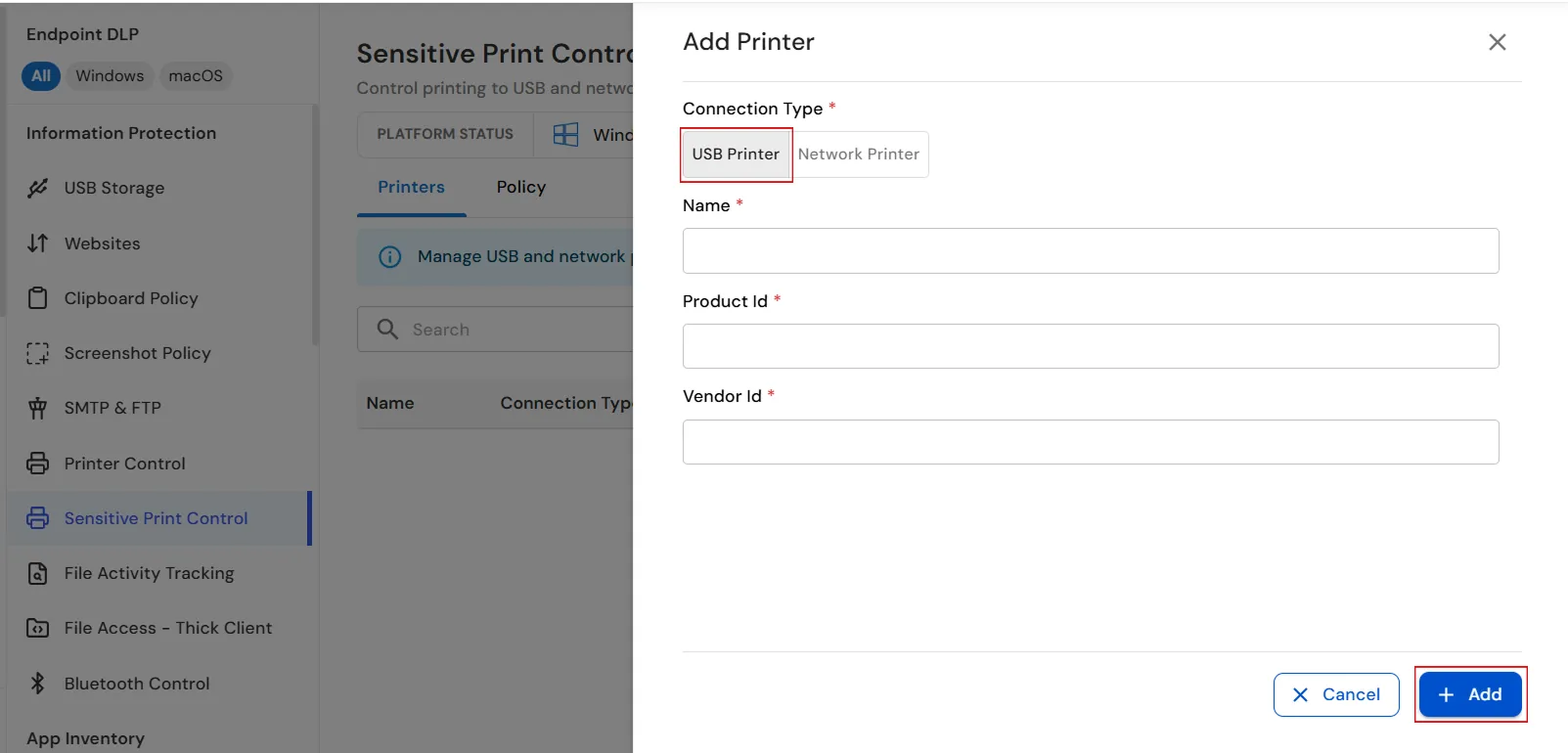The width and height of the screenshot is (1568, 753).
Task: Click the Clipboard Policy icon
Action: pyautogui.click(x=37, y=298)
